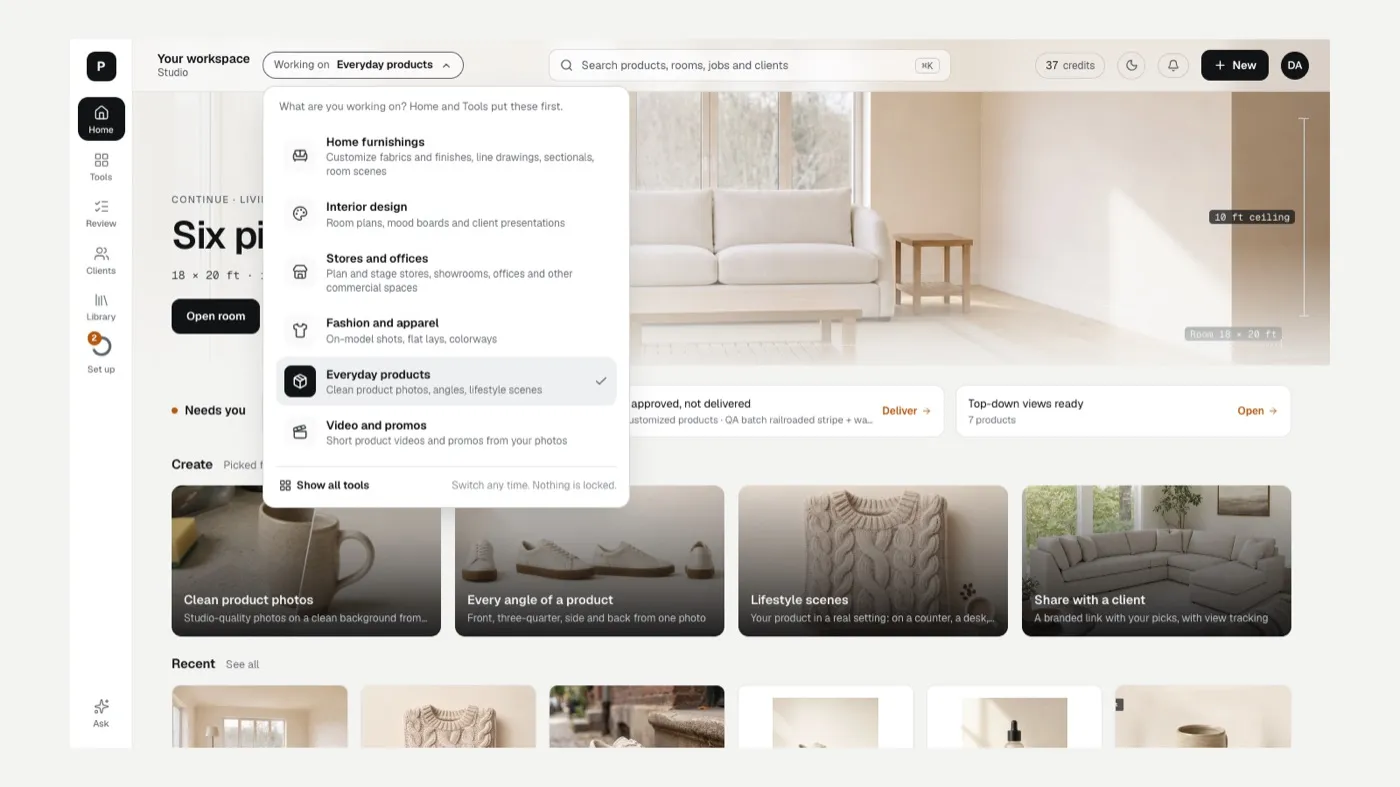Viewport: 1400px width, 787px height.
Task: Click Show all tools
Action: click(324, 485)
